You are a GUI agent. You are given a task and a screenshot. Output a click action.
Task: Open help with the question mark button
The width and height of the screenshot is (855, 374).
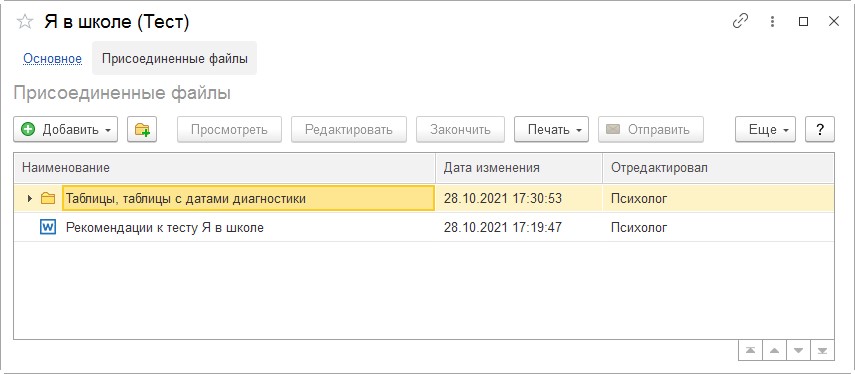pyautogui.click(x=820, y=129)
